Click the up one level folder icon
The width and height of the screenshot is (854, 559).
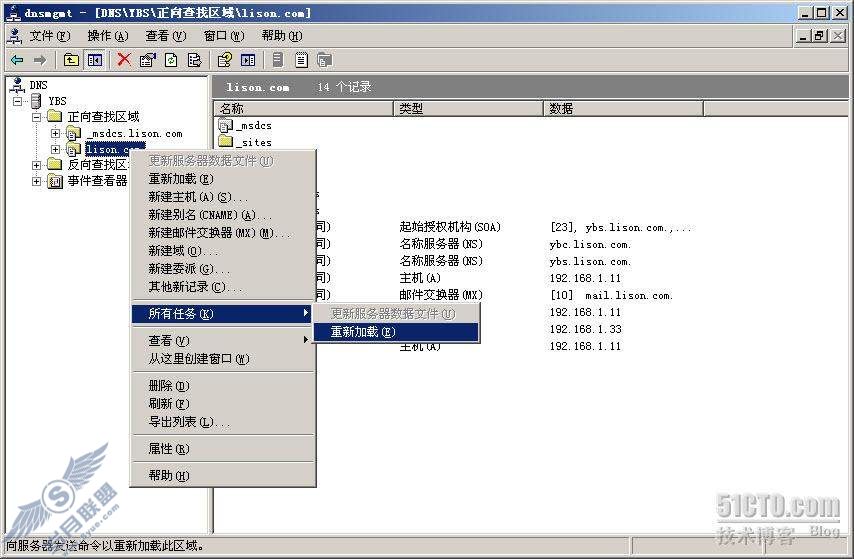coord(71,60)
